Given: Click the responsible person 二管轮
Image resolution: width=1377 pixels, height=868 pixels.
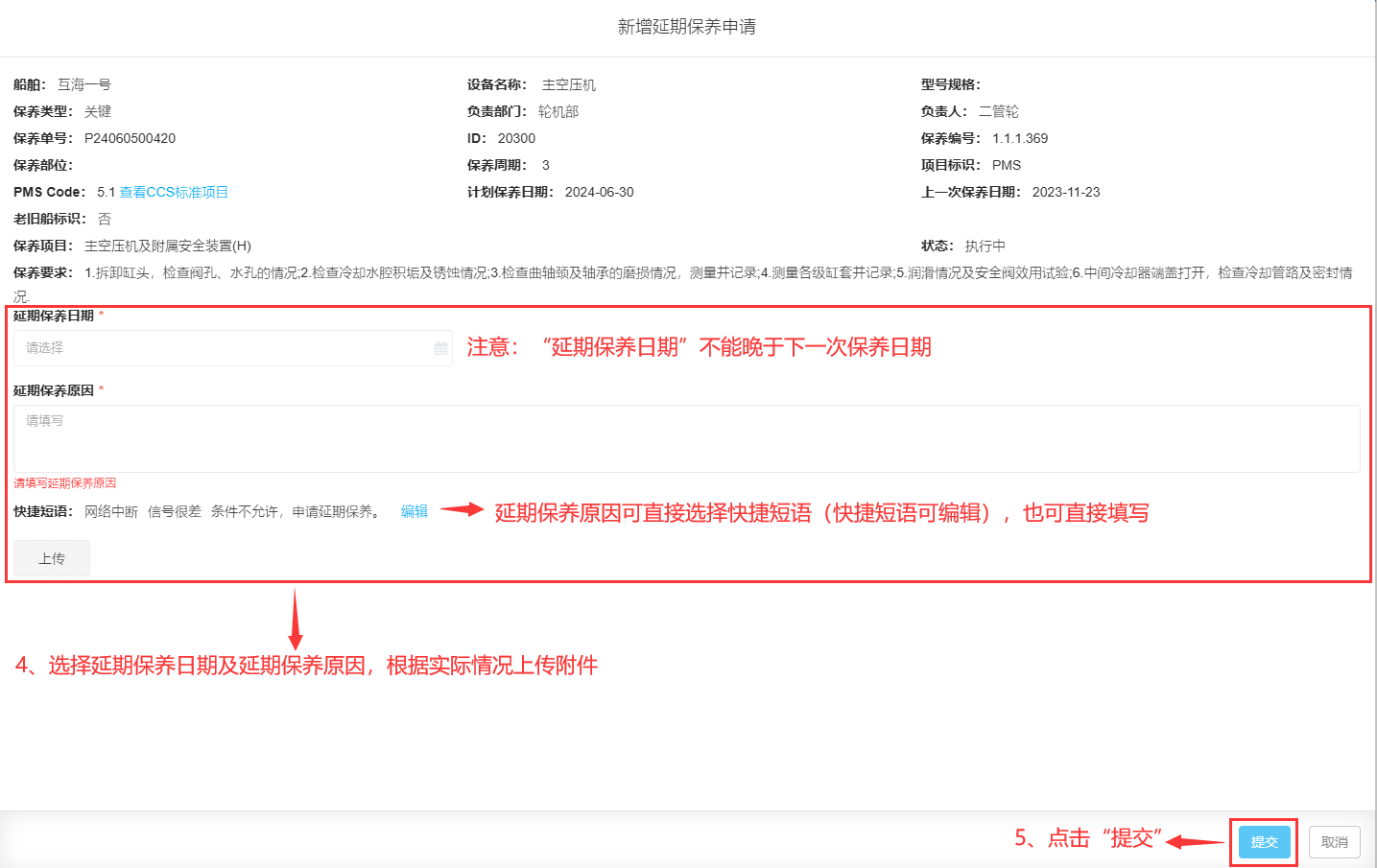Looking at the screenshot, I should [999, 111].
